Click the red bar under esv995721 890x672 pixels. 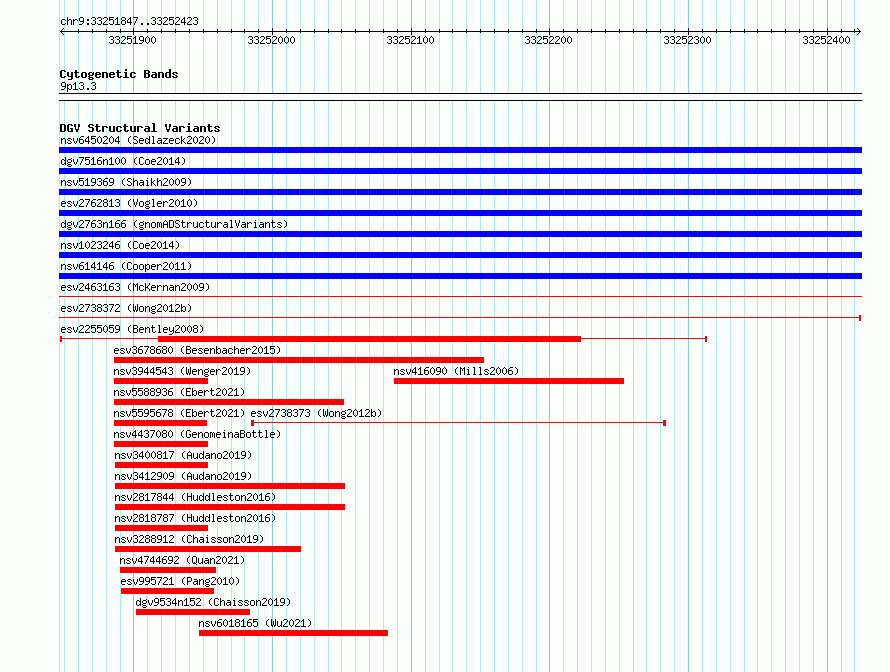(x=167, y=591)
